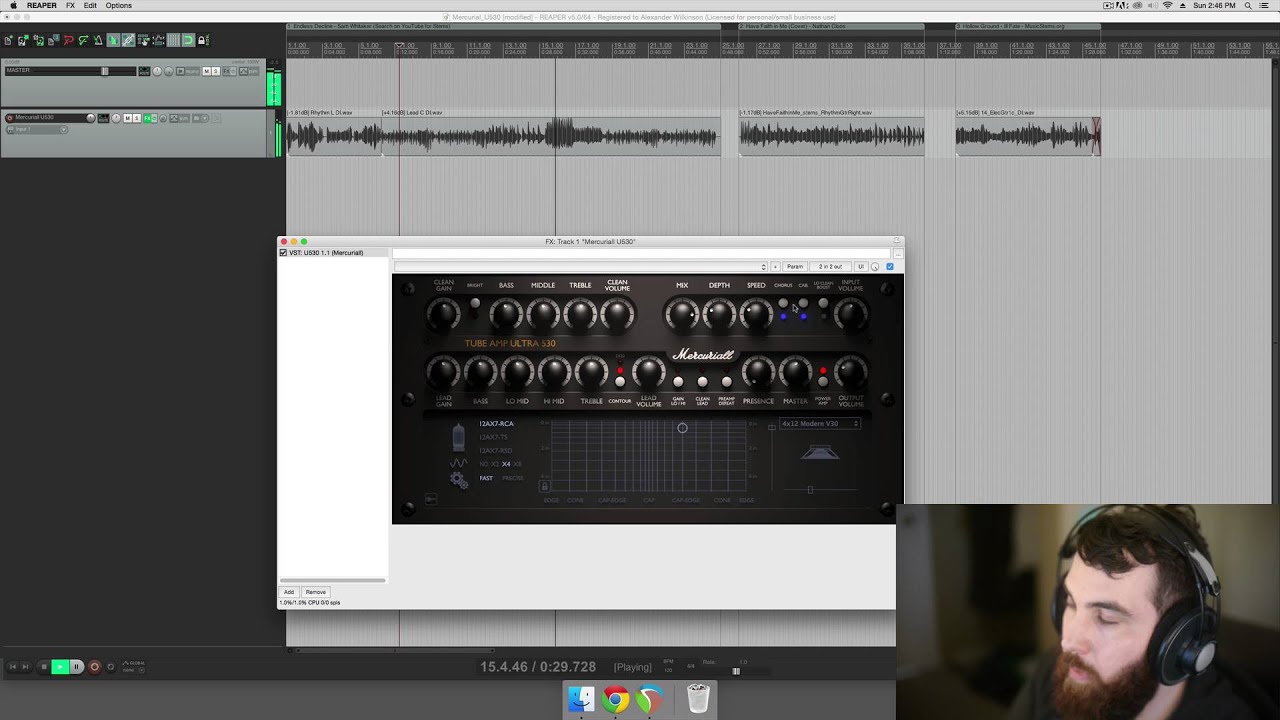The image size is (1280, 720).
Task: Click the plus button beside preset box
Action: click(x=775, y=267)
